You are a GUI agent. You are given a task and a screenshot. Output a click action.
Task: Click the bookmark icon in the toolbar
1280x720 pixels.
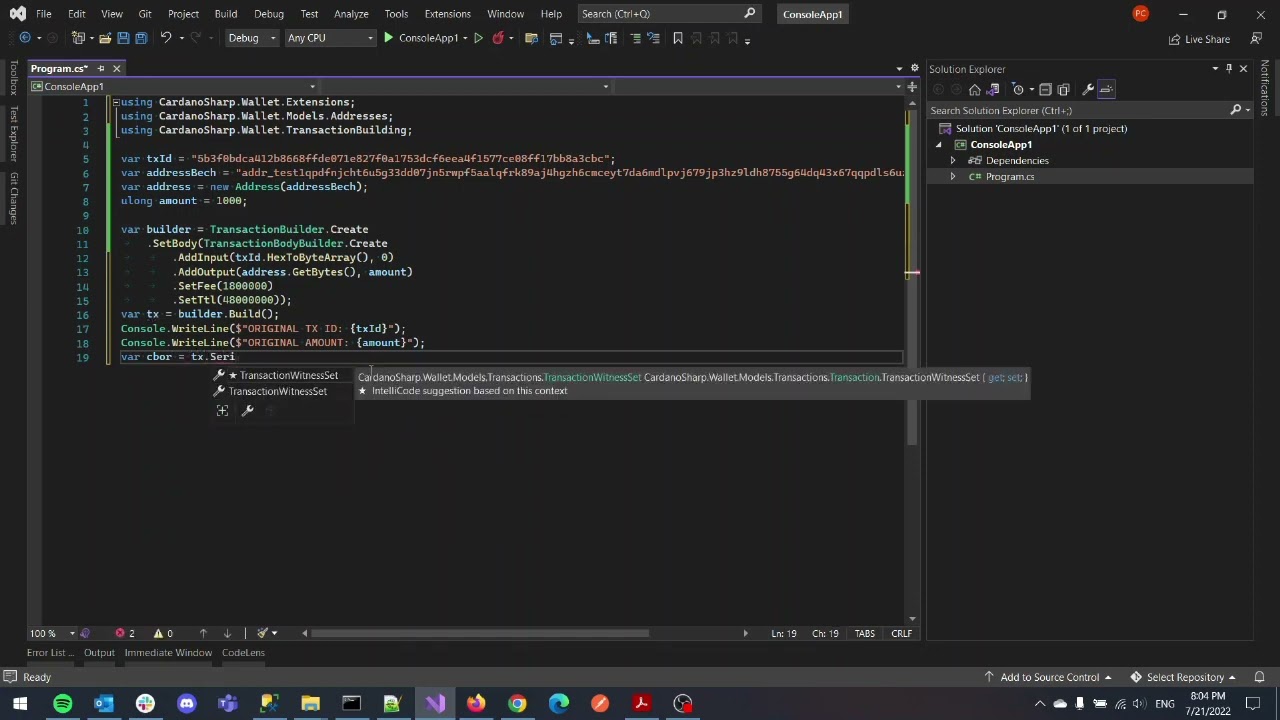tap(678, 38)
